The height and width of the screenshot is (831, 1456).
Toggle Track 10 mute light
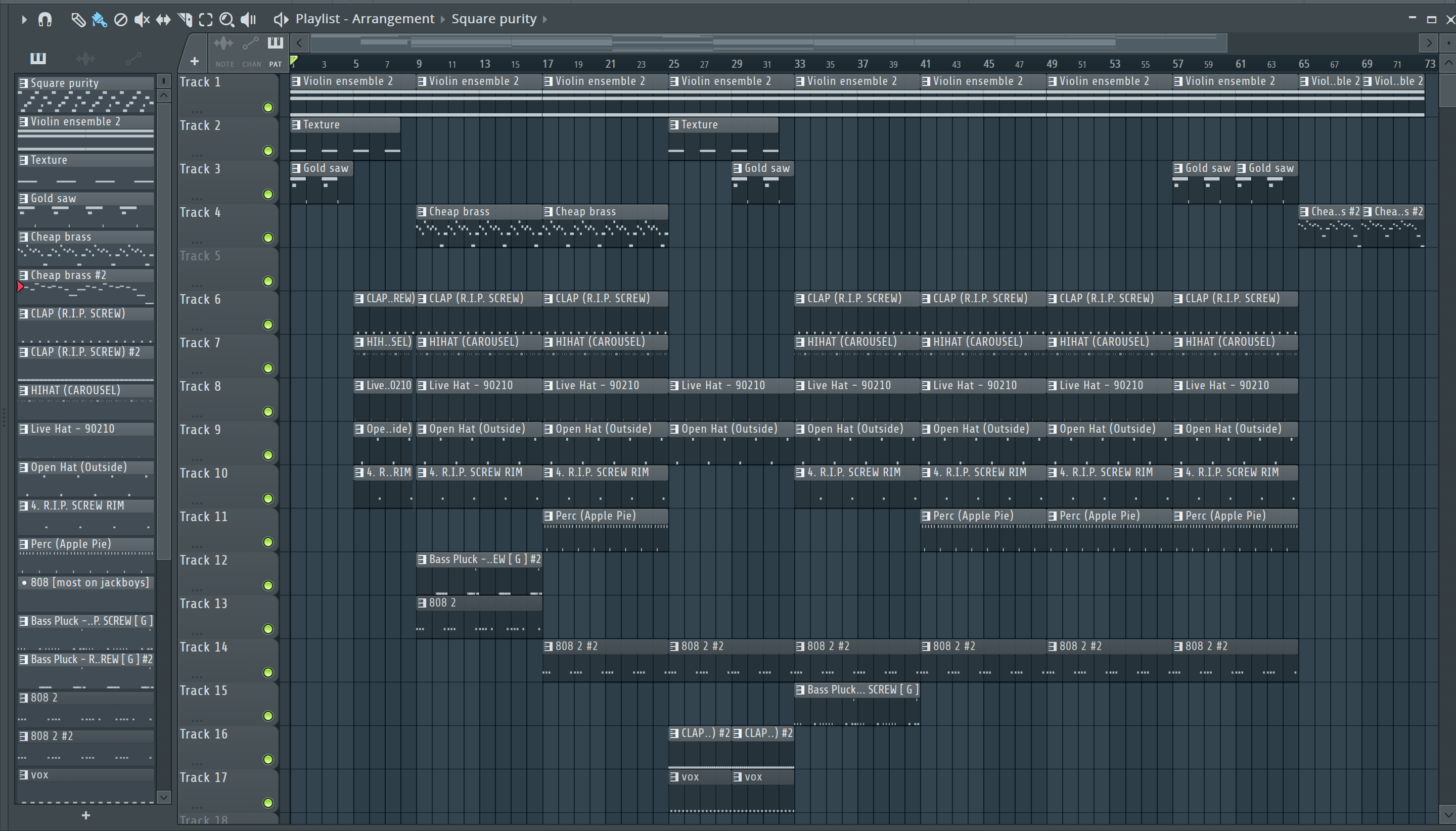(x=267, y=498)
